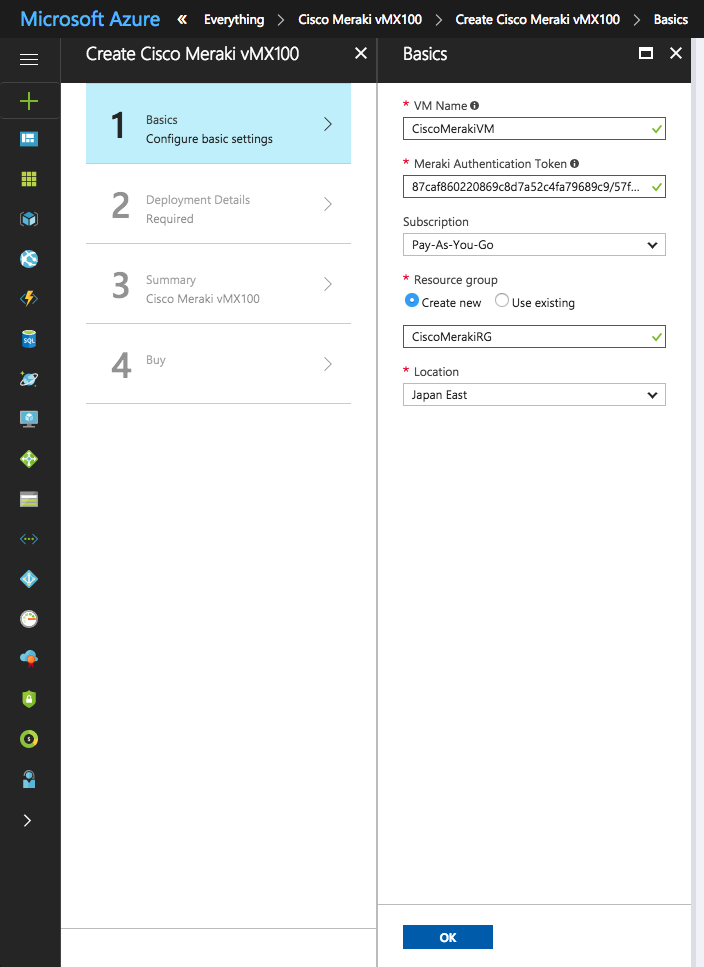Open Advisor cloud ribbon icon
This screenshot has height=967, width=704.
pos(29,659)
